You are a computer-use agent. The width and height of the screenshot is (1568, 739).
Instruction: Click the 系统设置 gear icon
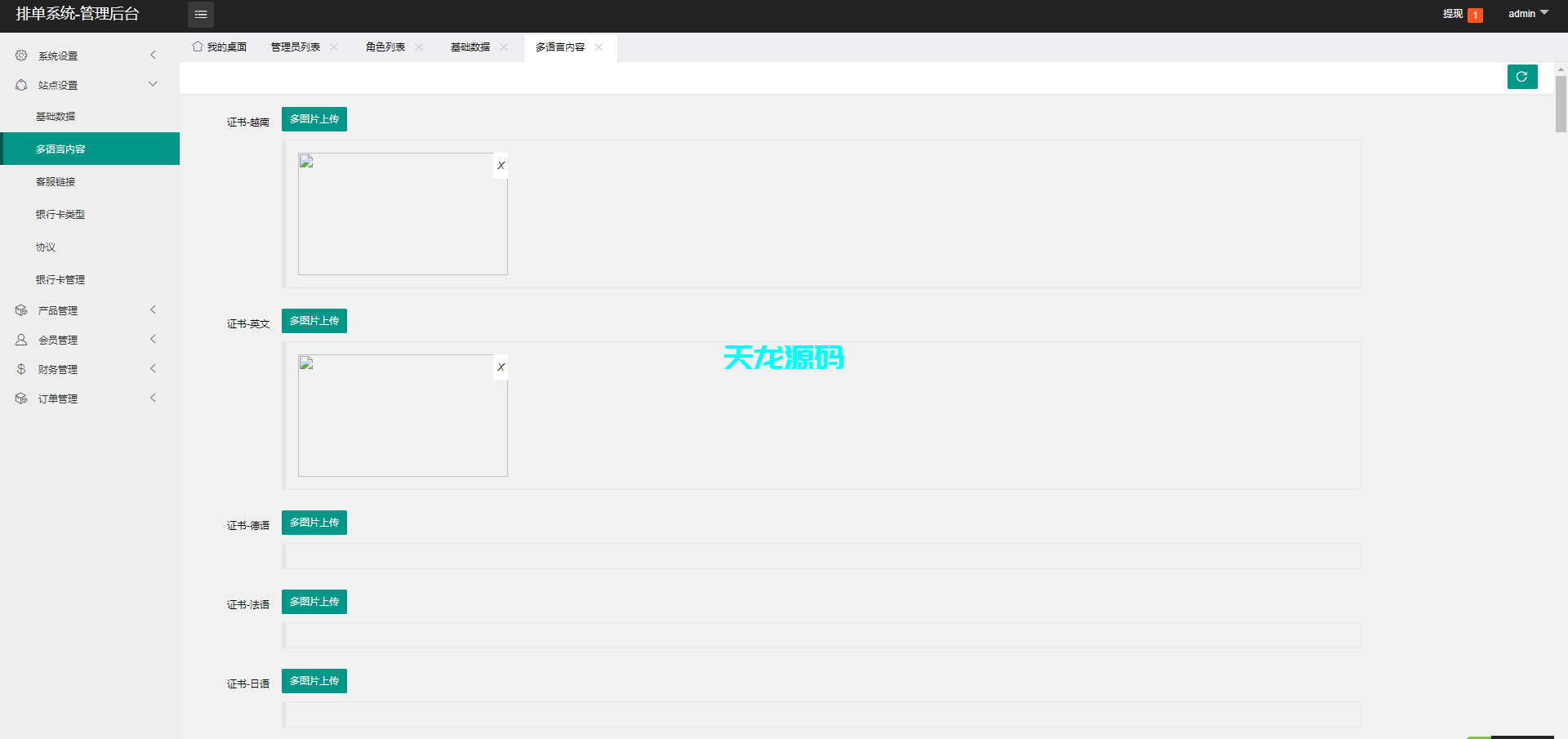[21, 55]
